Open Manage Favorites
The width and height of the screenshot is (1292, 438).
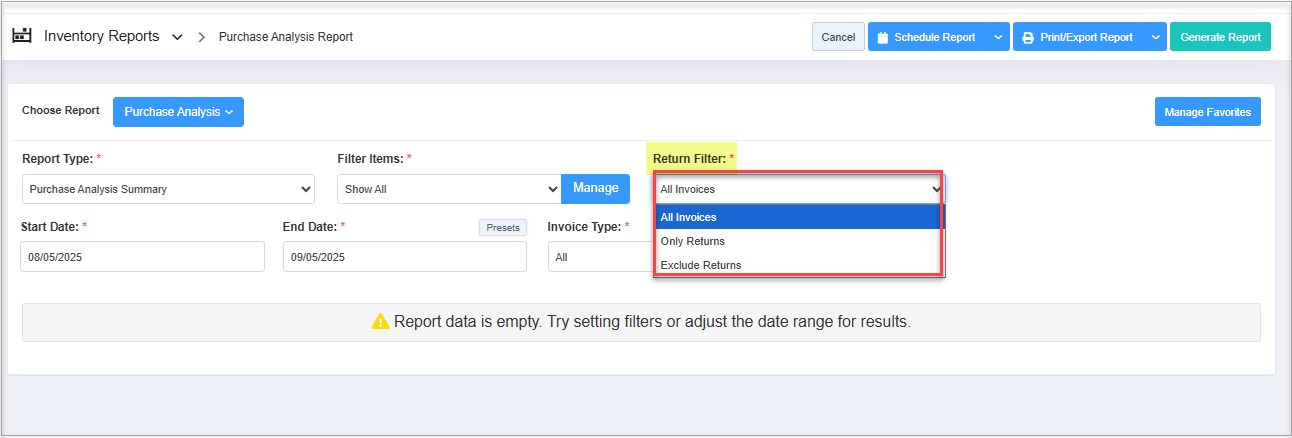(x=1207, y=112)
